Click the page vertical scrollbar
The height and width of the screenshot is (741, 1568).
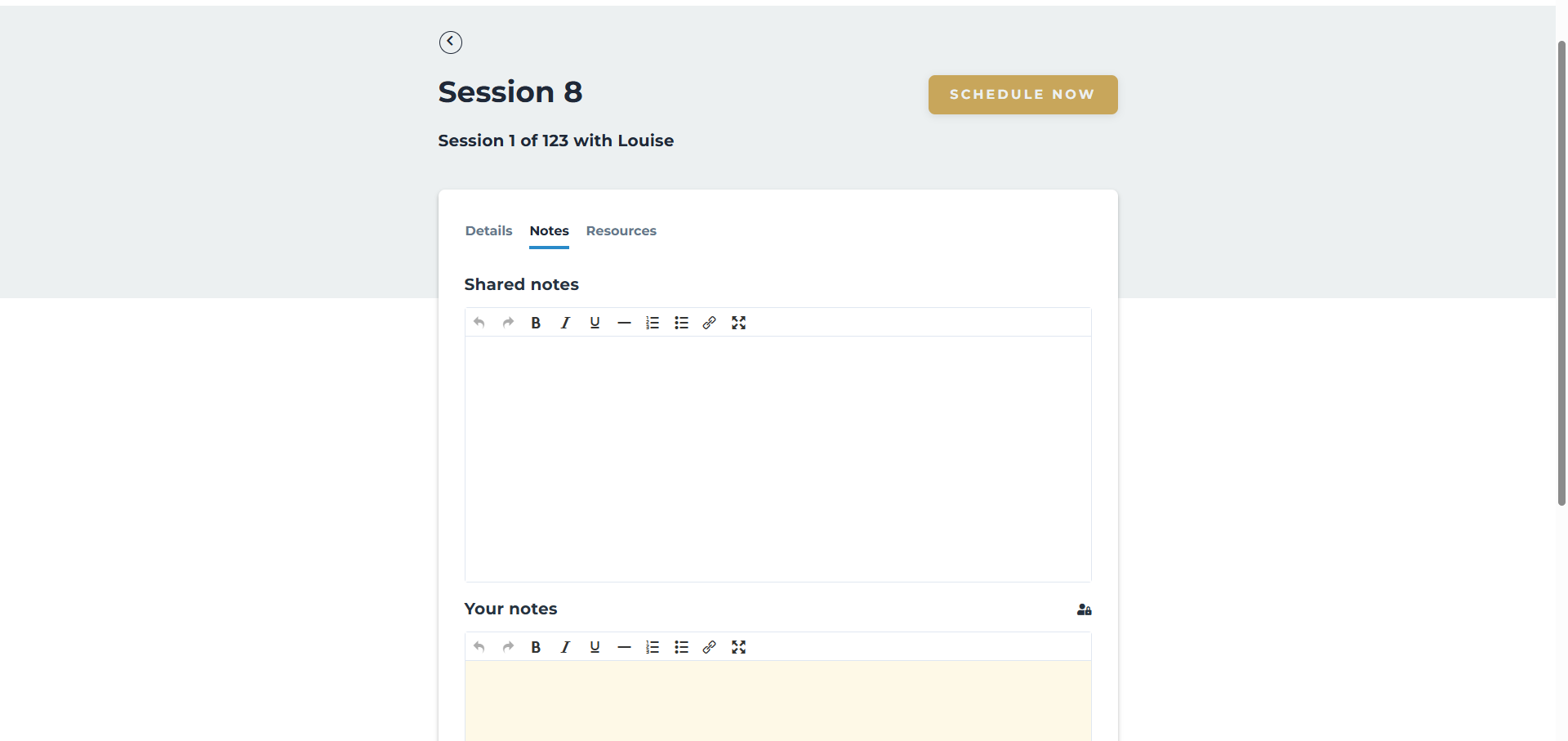click(x=1561, y=270)
